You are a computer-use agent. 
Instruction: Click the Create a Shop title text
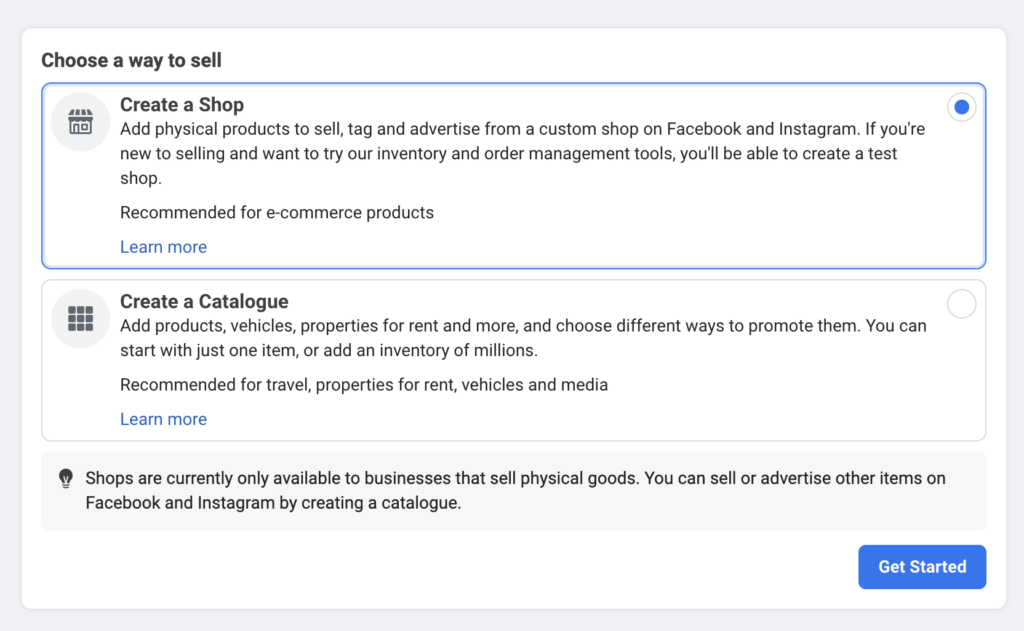pyautogui.click(x=182, y=104)
